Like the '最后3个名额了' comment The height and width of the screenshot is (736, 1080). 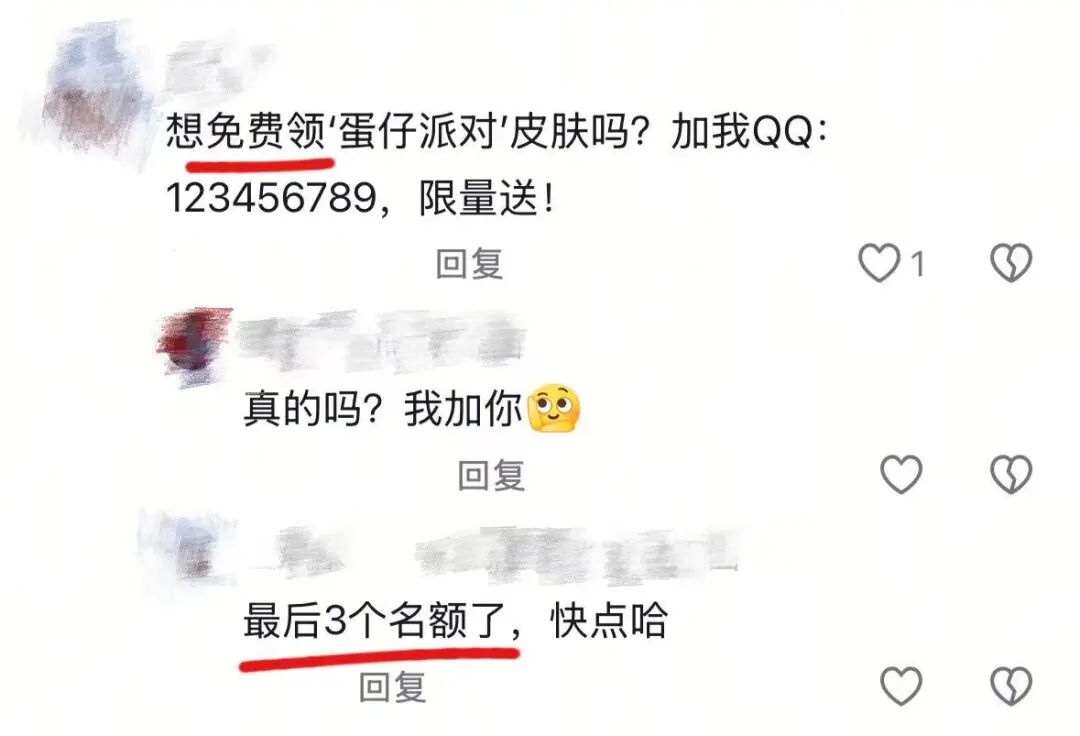pyautogui.click(x=901, y=685)
